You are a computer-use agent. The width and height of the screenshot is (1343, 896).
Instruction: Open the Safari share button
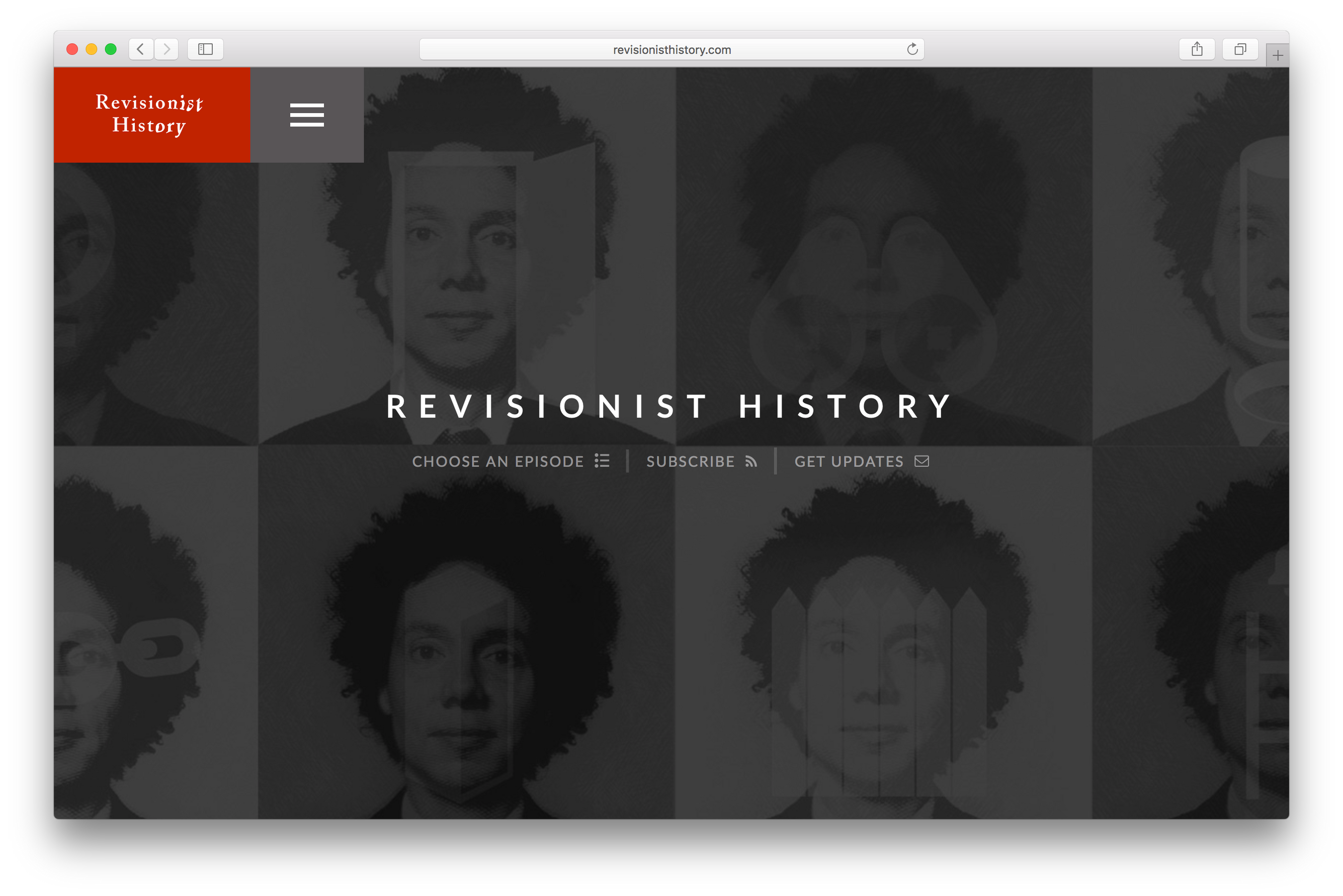tap(1197, 49)
